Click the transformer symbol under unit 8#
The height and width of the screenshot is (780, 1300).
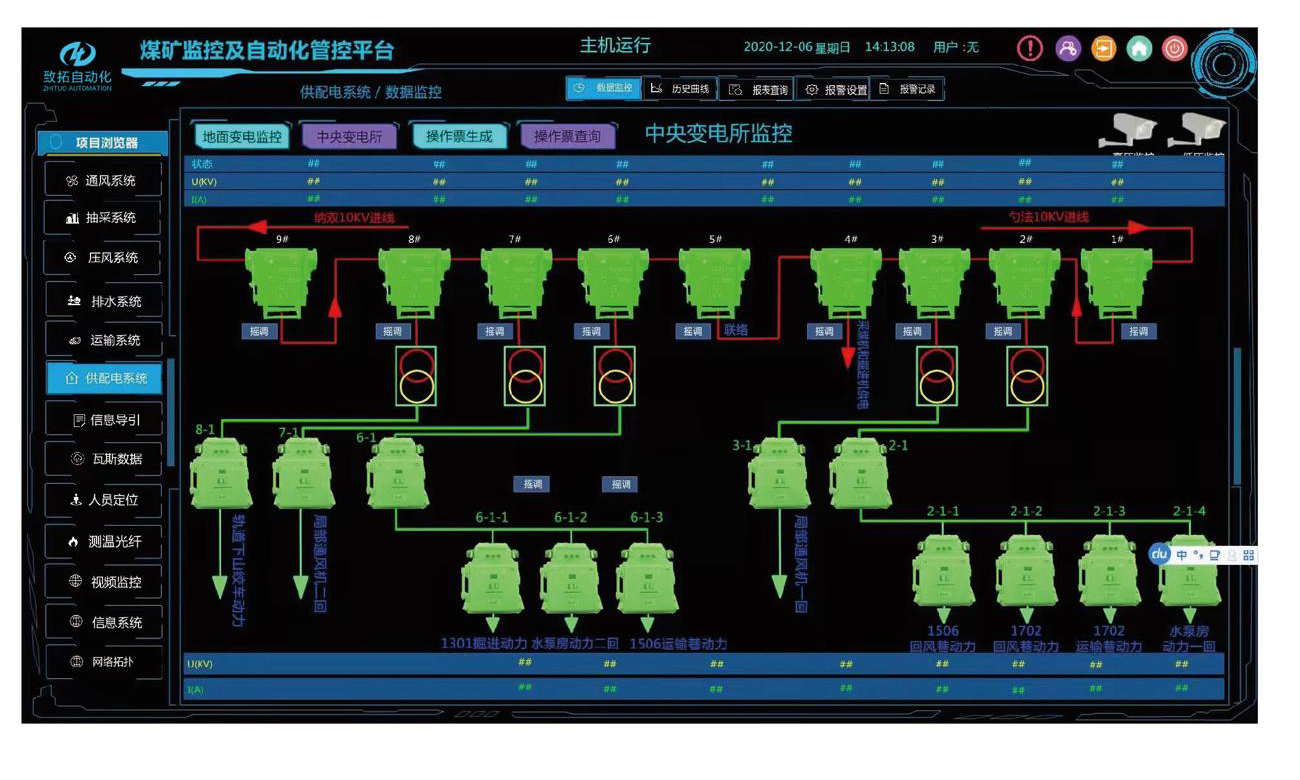(416, 376)
